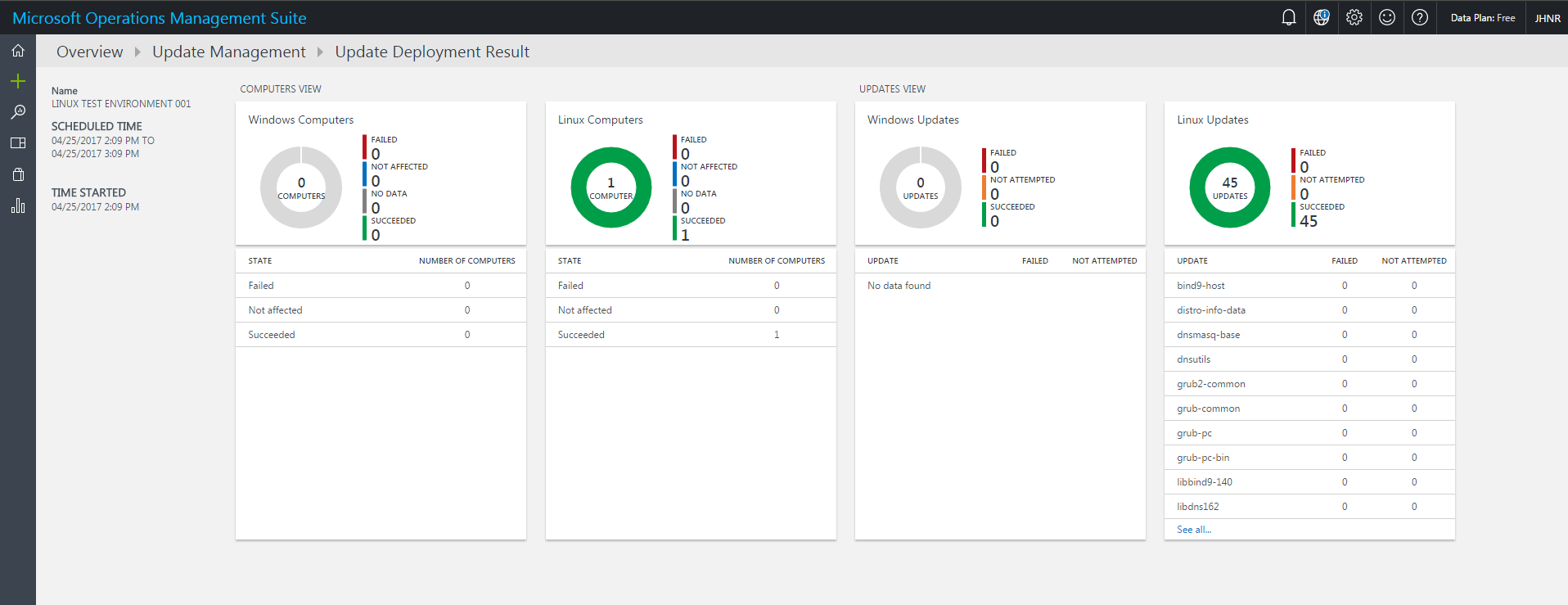Click FAILED header in Windows Updates table
The image size is (1568, 605).
(1035, 261)
